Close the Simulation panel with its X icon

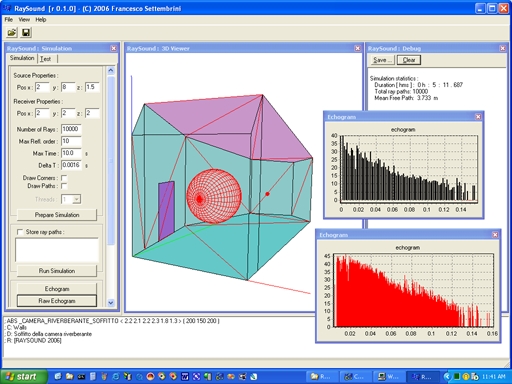point(113,48)
